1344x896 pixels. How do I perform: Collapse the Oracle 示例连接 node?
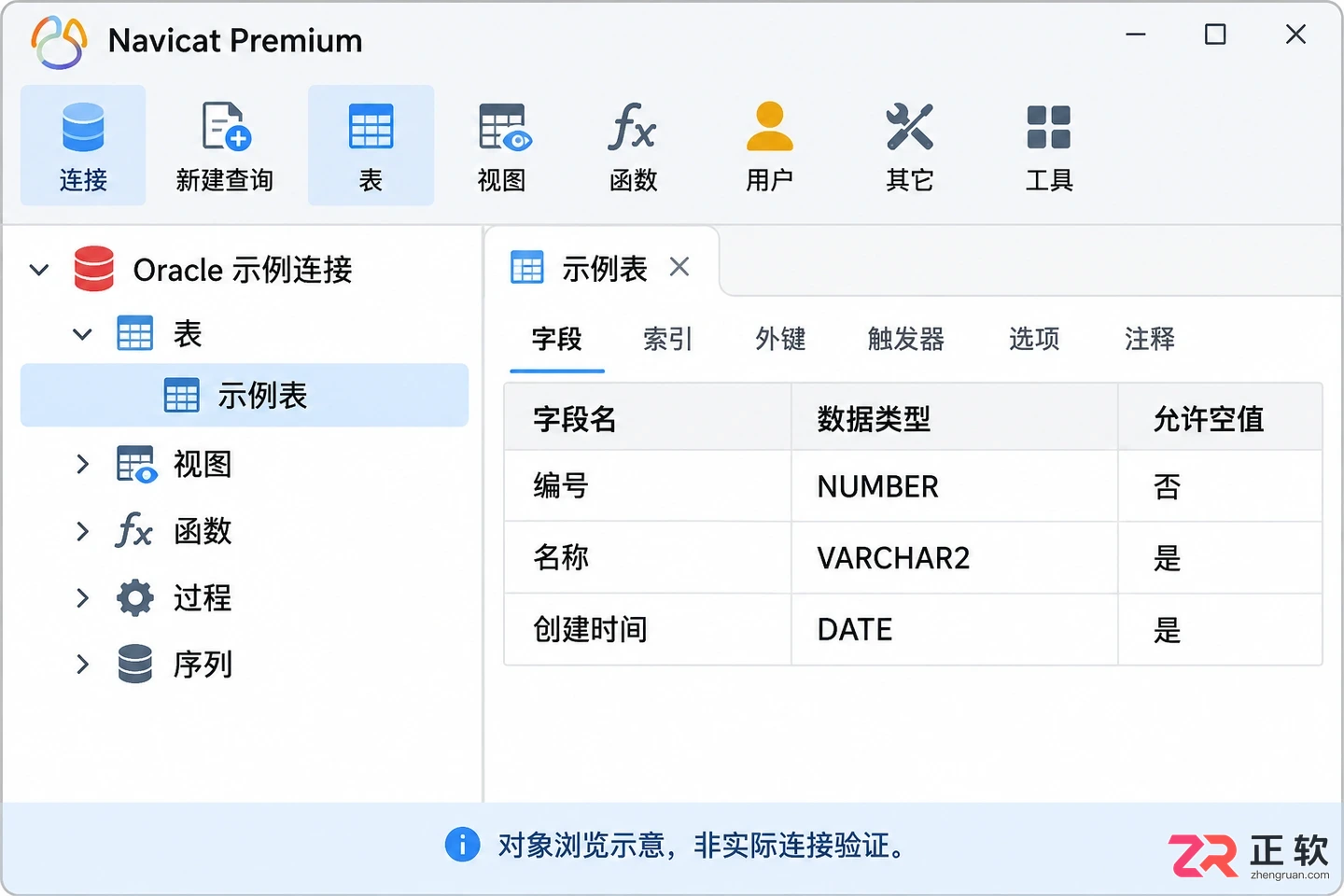[x=39, y=270]
